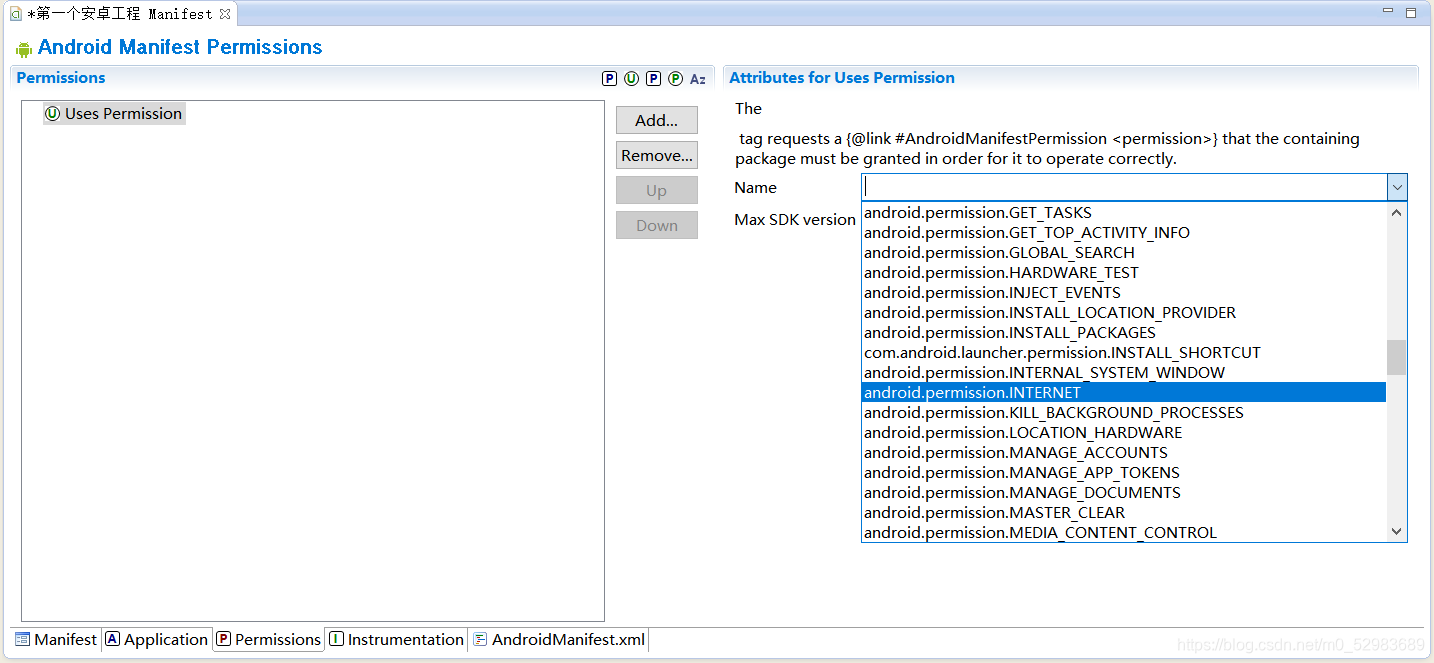
Task: Switch to the Manifest bottom tab
Action: point(56,639)
